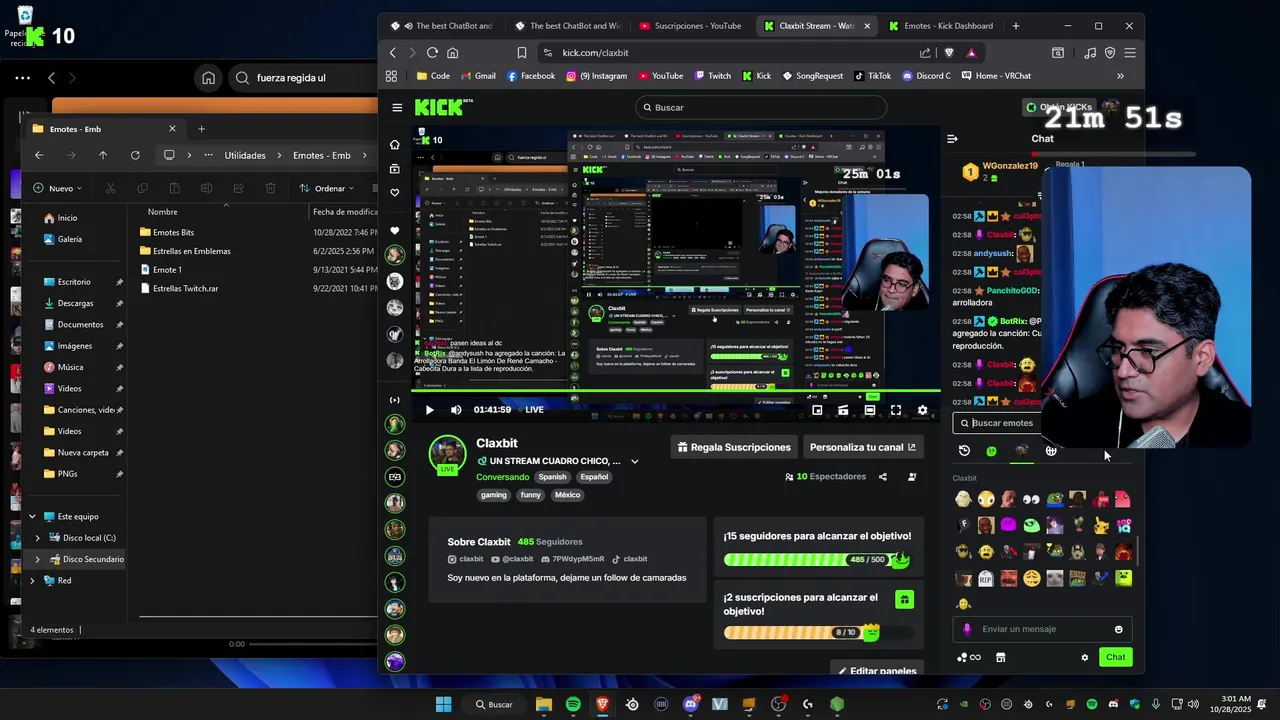The height and width of the screenshot is (720, 1280).
Task: Go up one folder in Explorer
Action: [x=103, y=155]
